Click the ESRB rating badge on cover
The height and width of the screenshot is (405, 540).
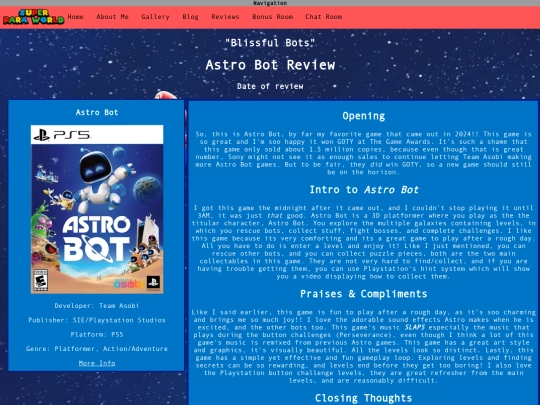pyautogui.click(x=40, y=280)
